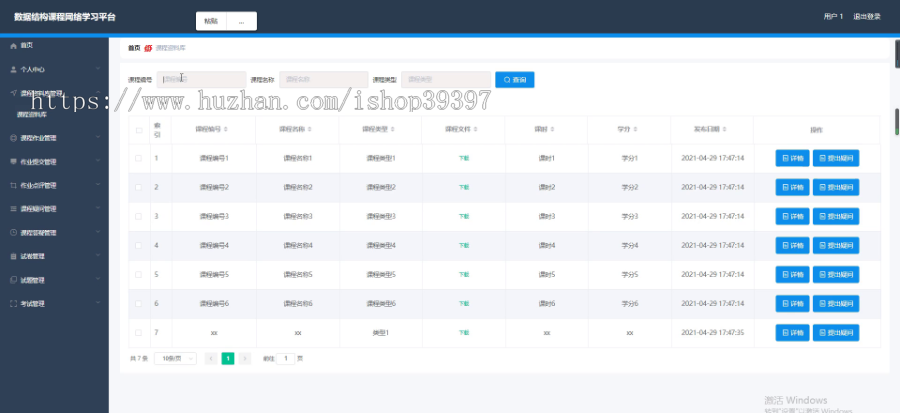Click 提出疑问 for row 课程编号6
Screen dimensions: 900x413
pos(836,303)
